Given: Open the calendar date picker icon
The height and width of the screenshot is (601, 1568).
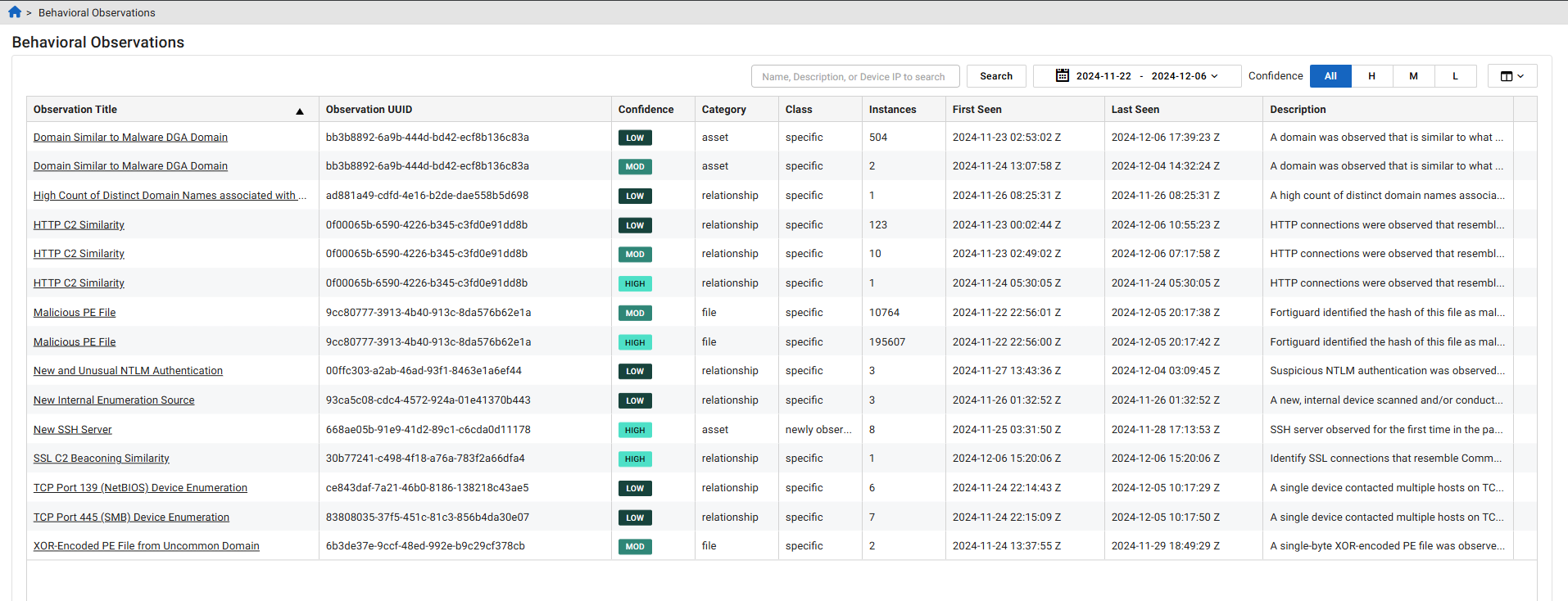Looking at the screenshot, I should pos(1062,76).
